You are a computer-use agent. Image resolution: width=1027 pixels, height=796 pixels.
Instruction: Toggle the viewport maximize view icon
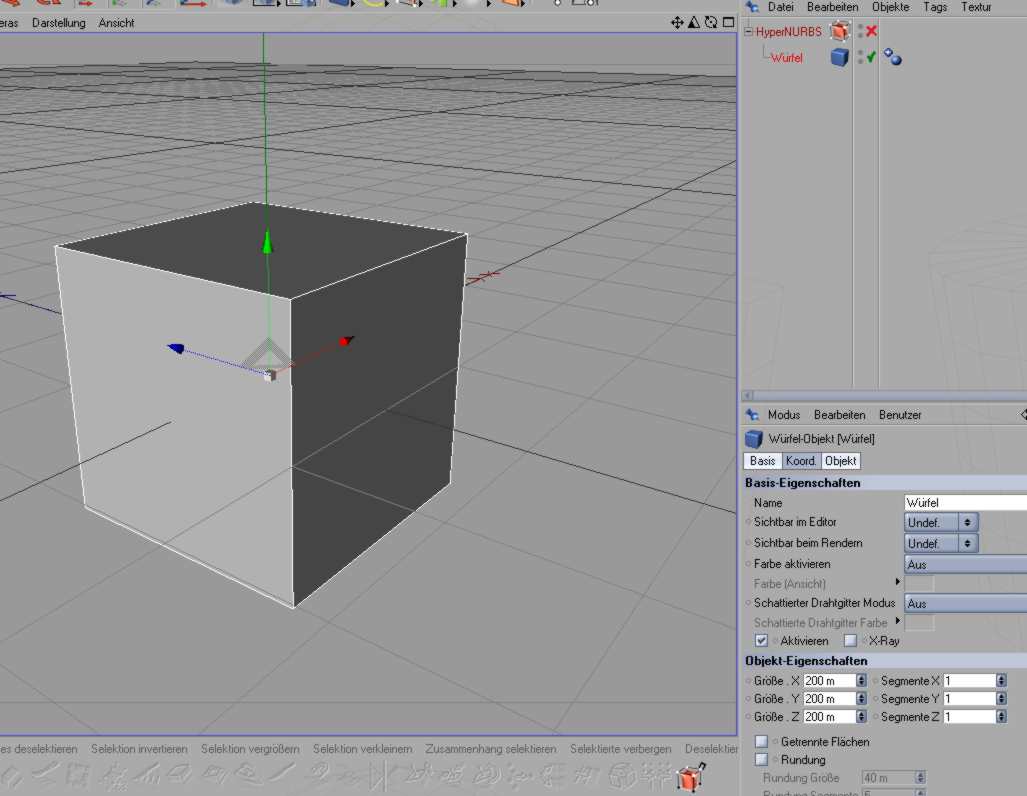tap(726, 22)
